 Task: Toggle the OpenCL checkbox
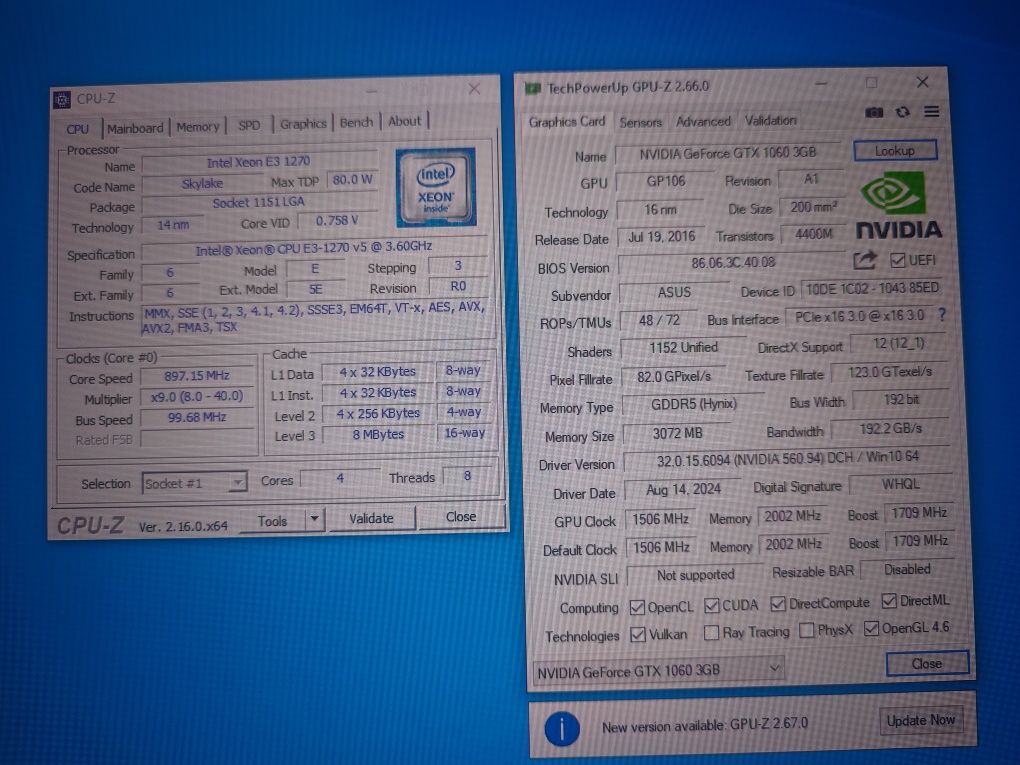[x=637, y=608]
